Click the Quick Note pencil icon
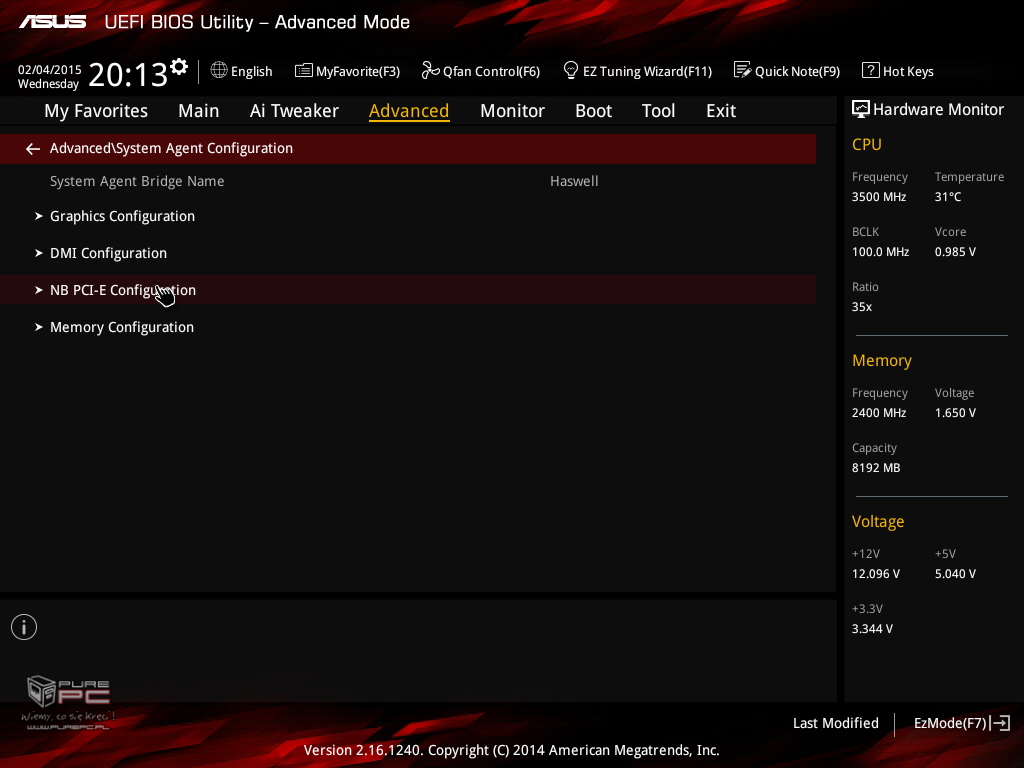The width and height of the screenshot is (1024, 768). tap(743, 70)
